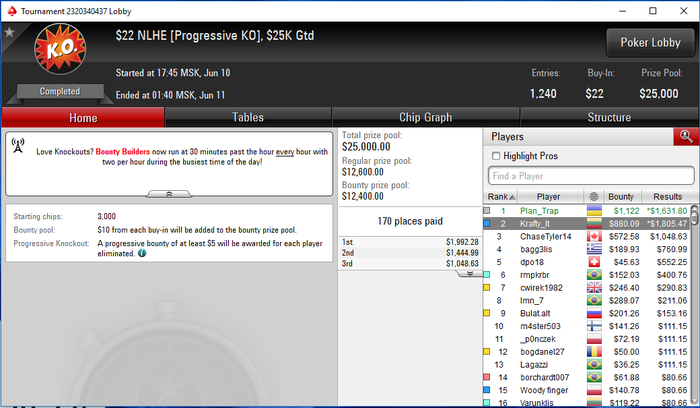Click the broadcast antenna news icon
This screenshot has width=700, height=408.
tap(18, 146)
